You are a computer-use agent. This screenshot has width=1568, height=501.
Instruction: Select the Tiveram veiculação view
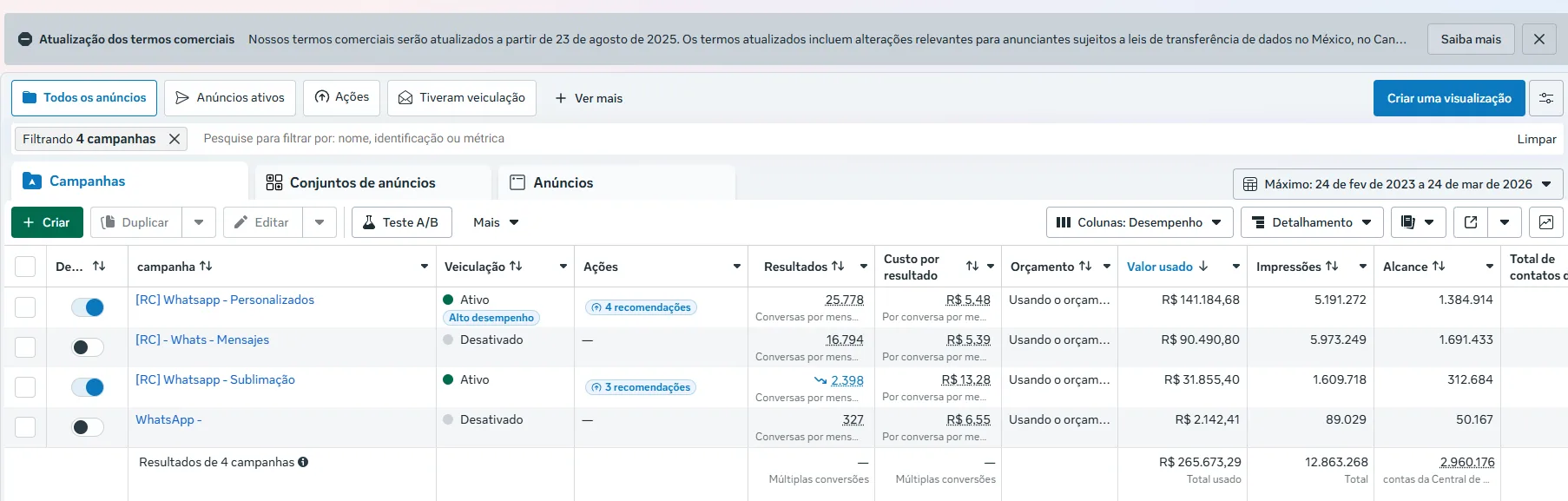coord(462,98)
